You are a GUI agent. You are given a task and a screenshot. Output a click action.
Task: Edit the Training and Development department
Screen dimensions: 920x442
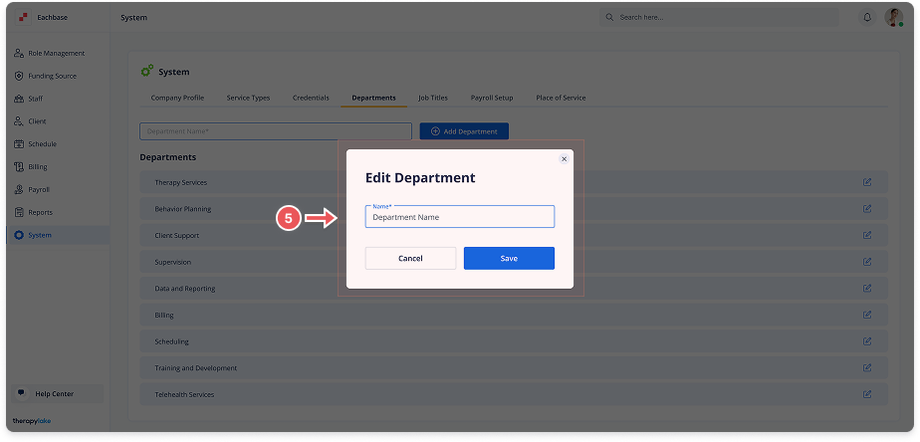[867, 368]
